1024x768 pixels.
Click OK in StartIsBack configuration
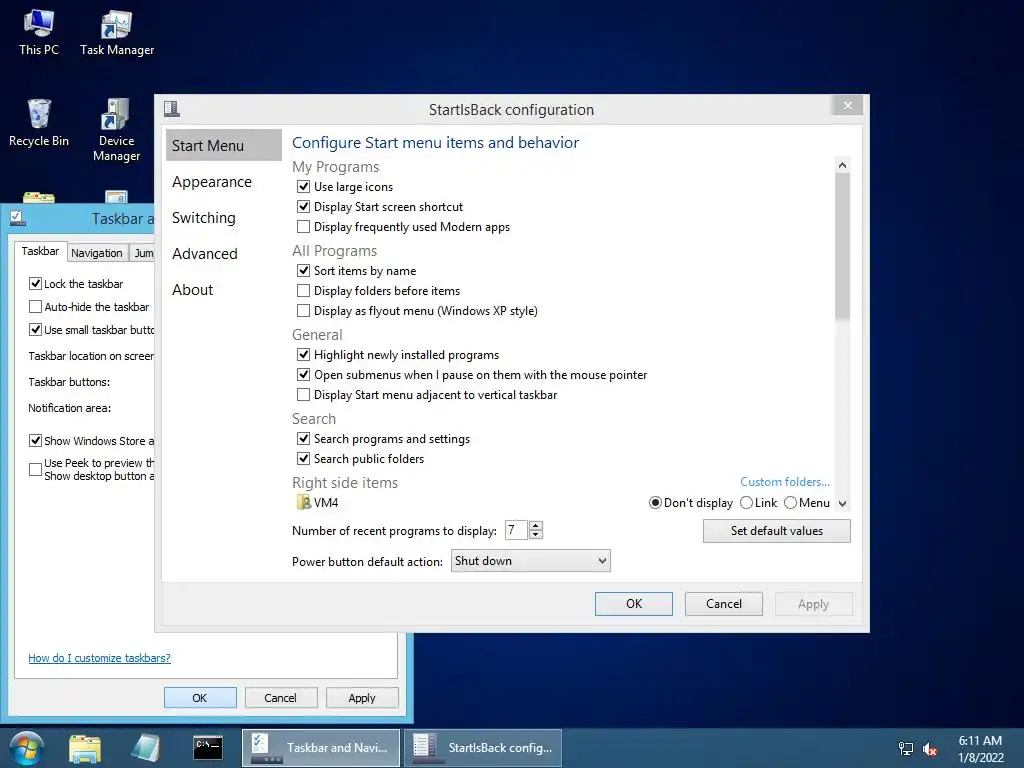point(633,604)
